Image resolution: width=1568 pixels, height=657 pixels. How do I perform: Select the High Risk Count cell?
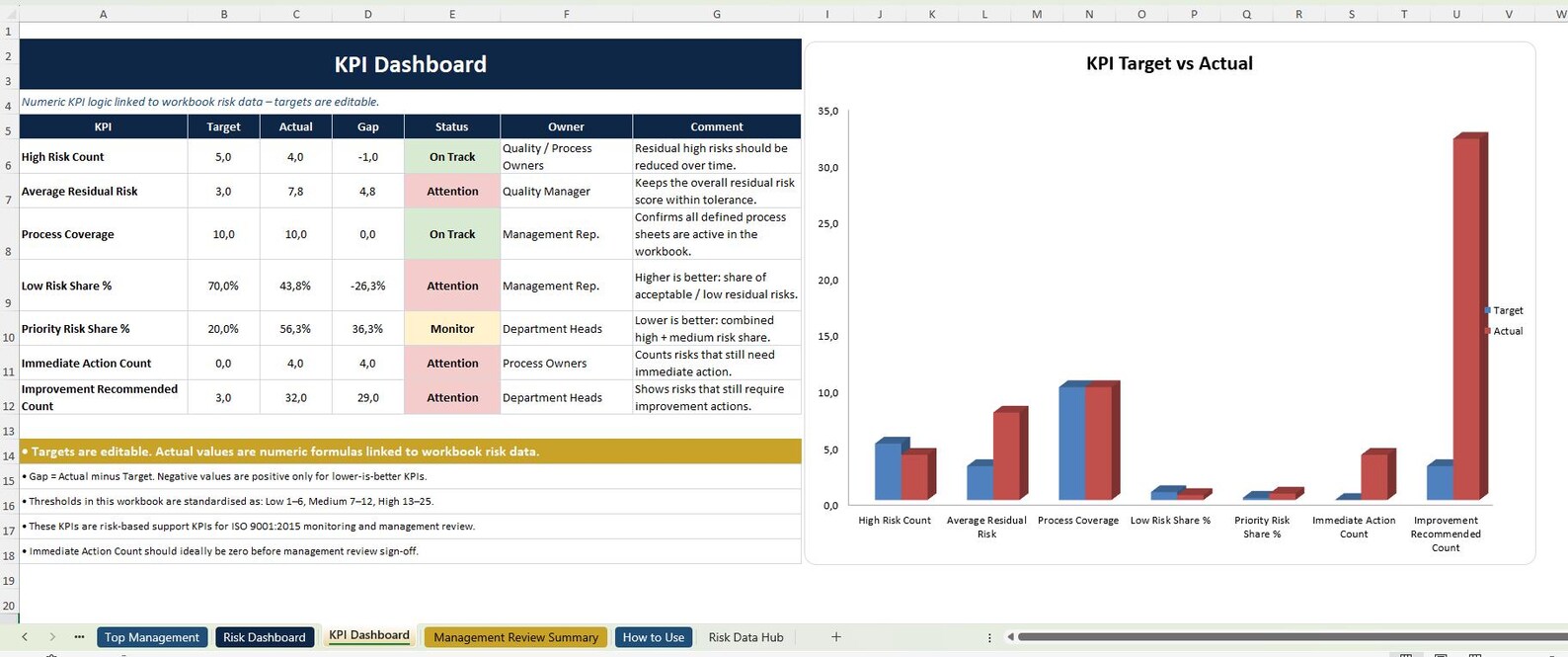[x=104, y=156]
